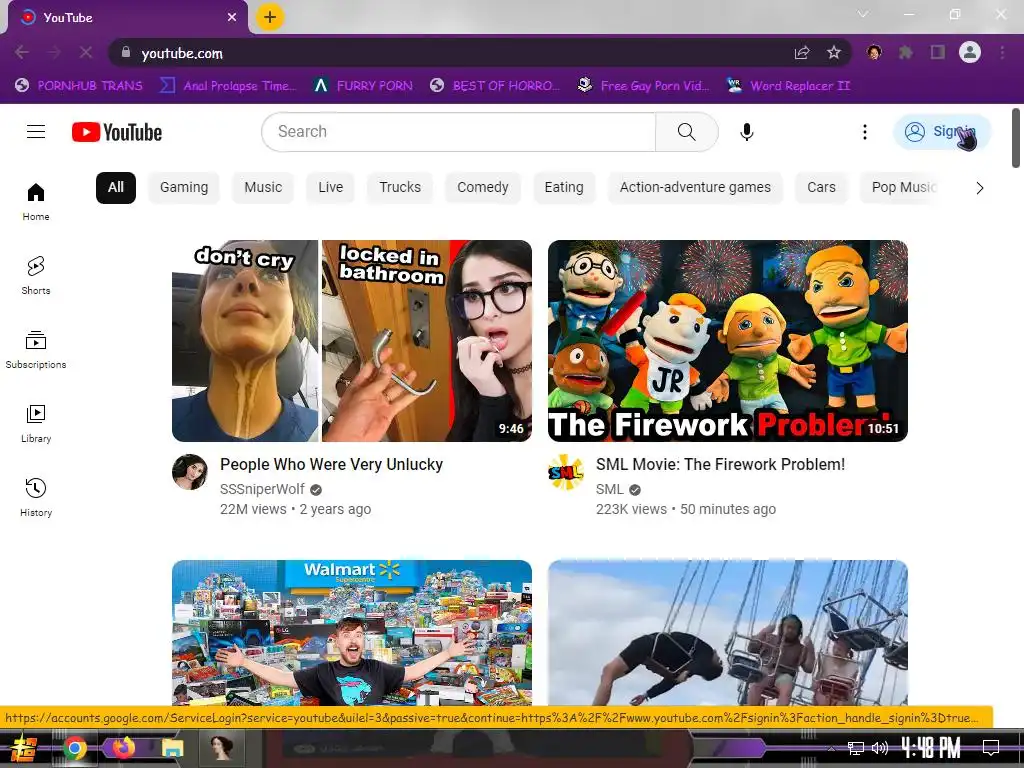
Task: Open Shorts from the sidebar
Action: click(36, 276)
